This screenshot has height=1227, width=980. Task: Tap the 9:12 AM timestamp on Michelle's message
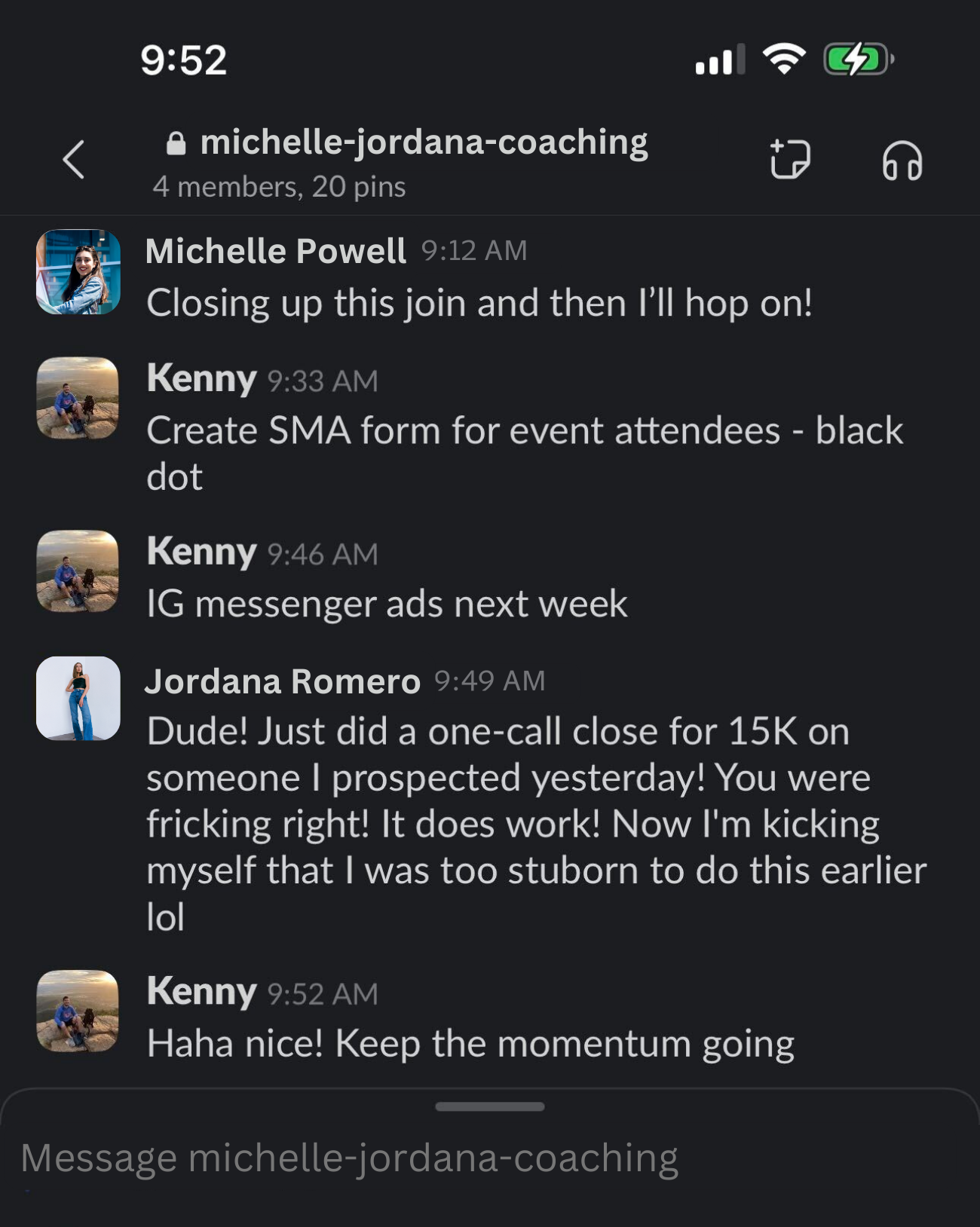473,250
